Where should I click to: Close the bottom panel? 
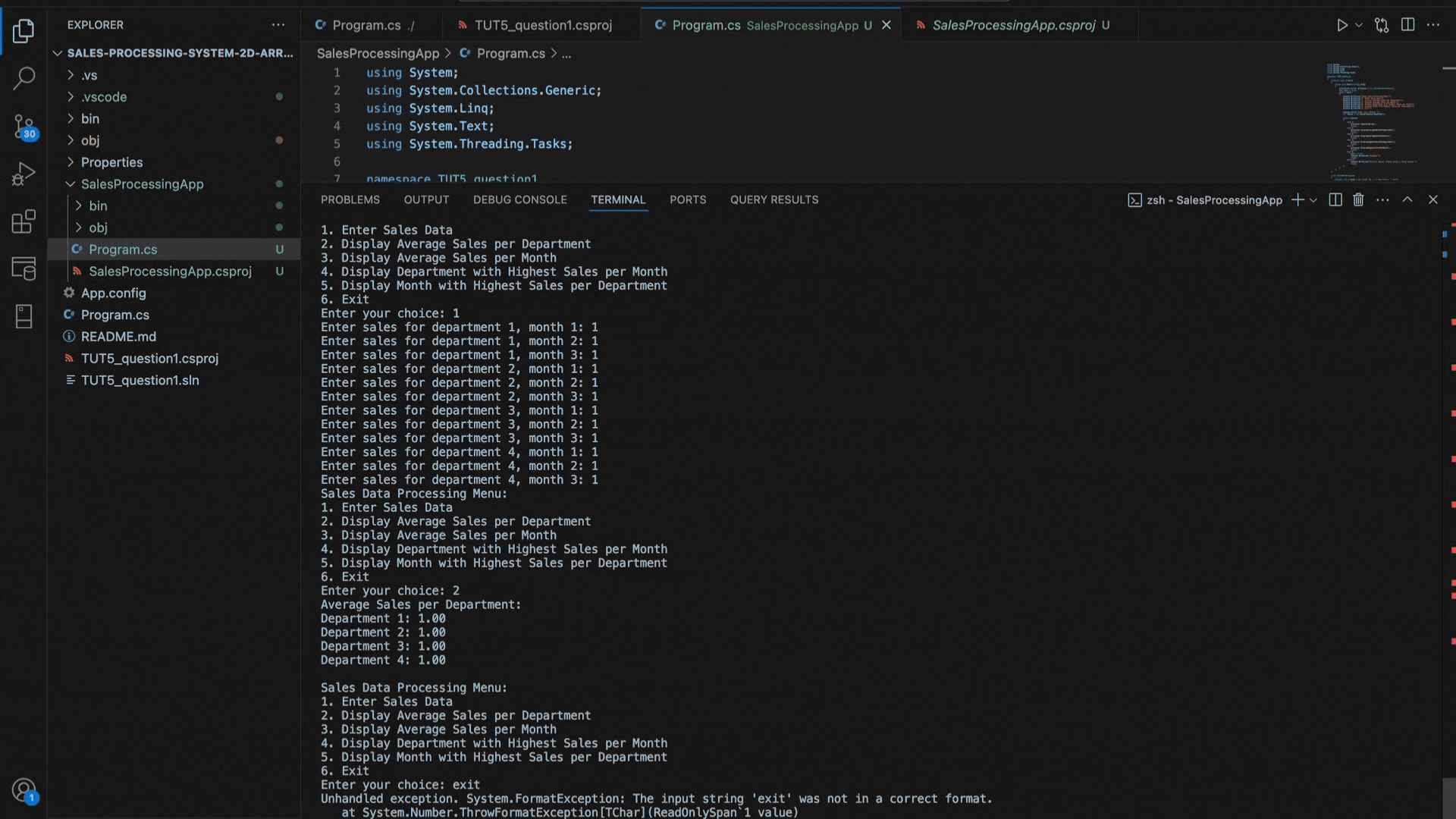click(1432, 199)
